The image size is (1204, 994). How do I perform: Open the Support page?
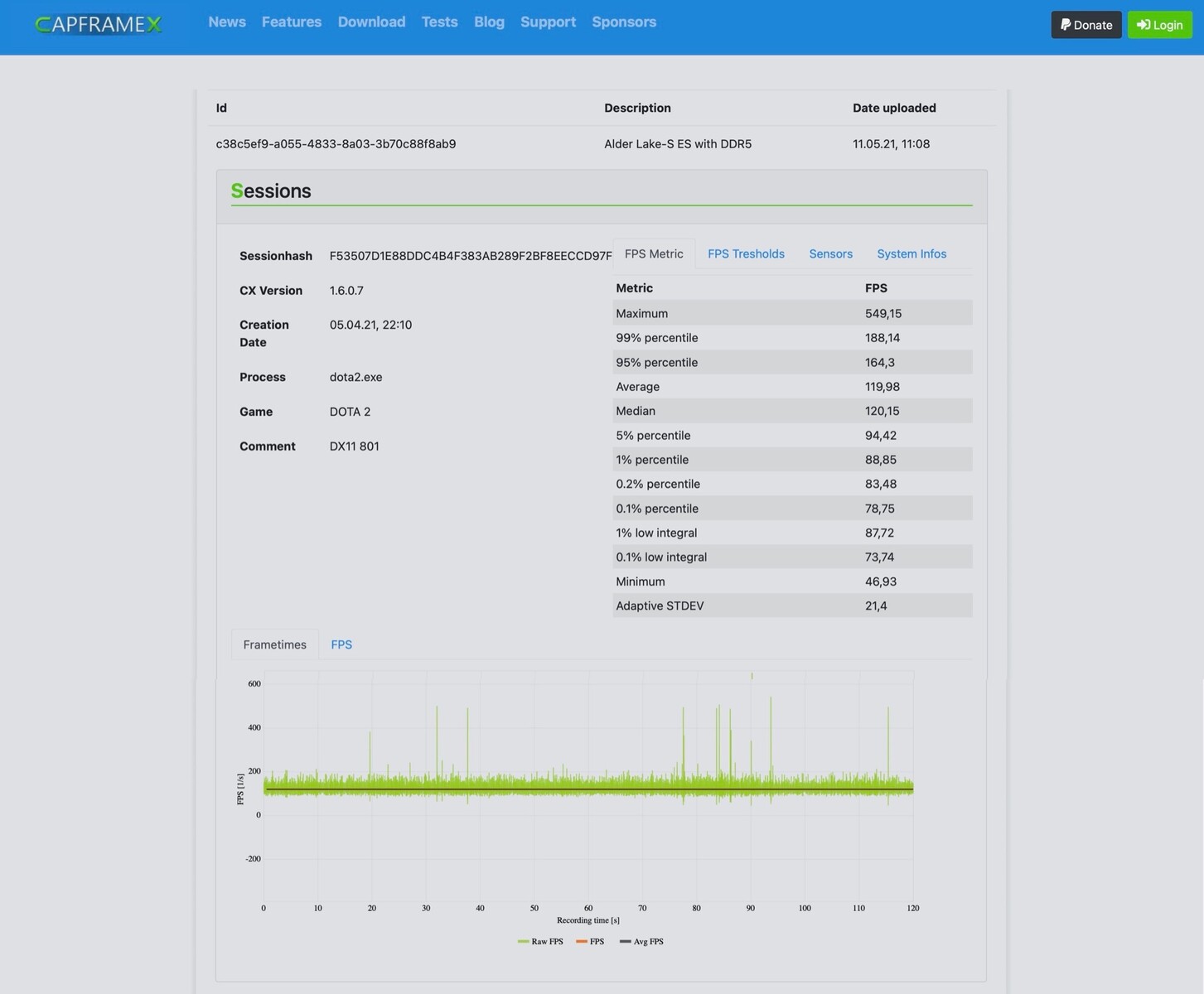tap(548, 22)
